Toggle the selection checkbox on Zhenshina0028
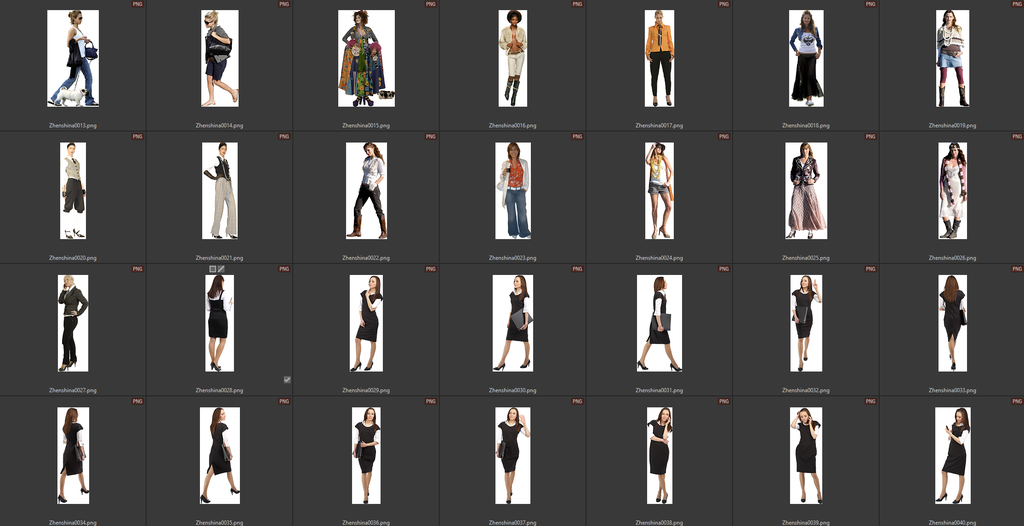Screen dimensions: 1024x526 point(287,380)
